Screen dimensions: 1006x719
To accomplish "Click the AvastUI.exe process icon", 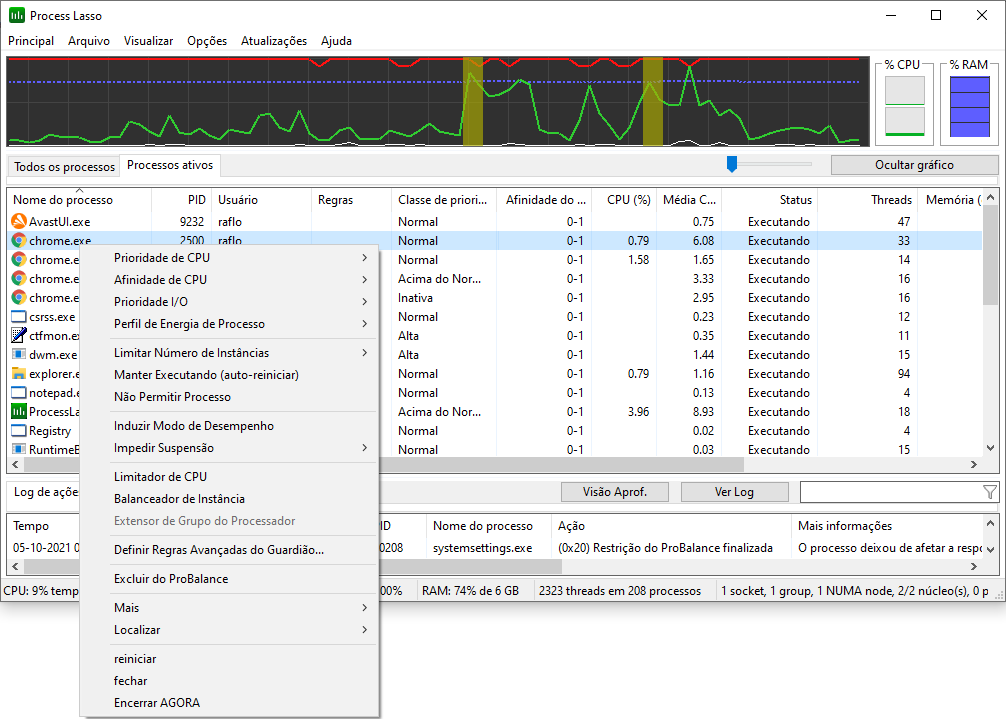I will click(x=19, y=221).
